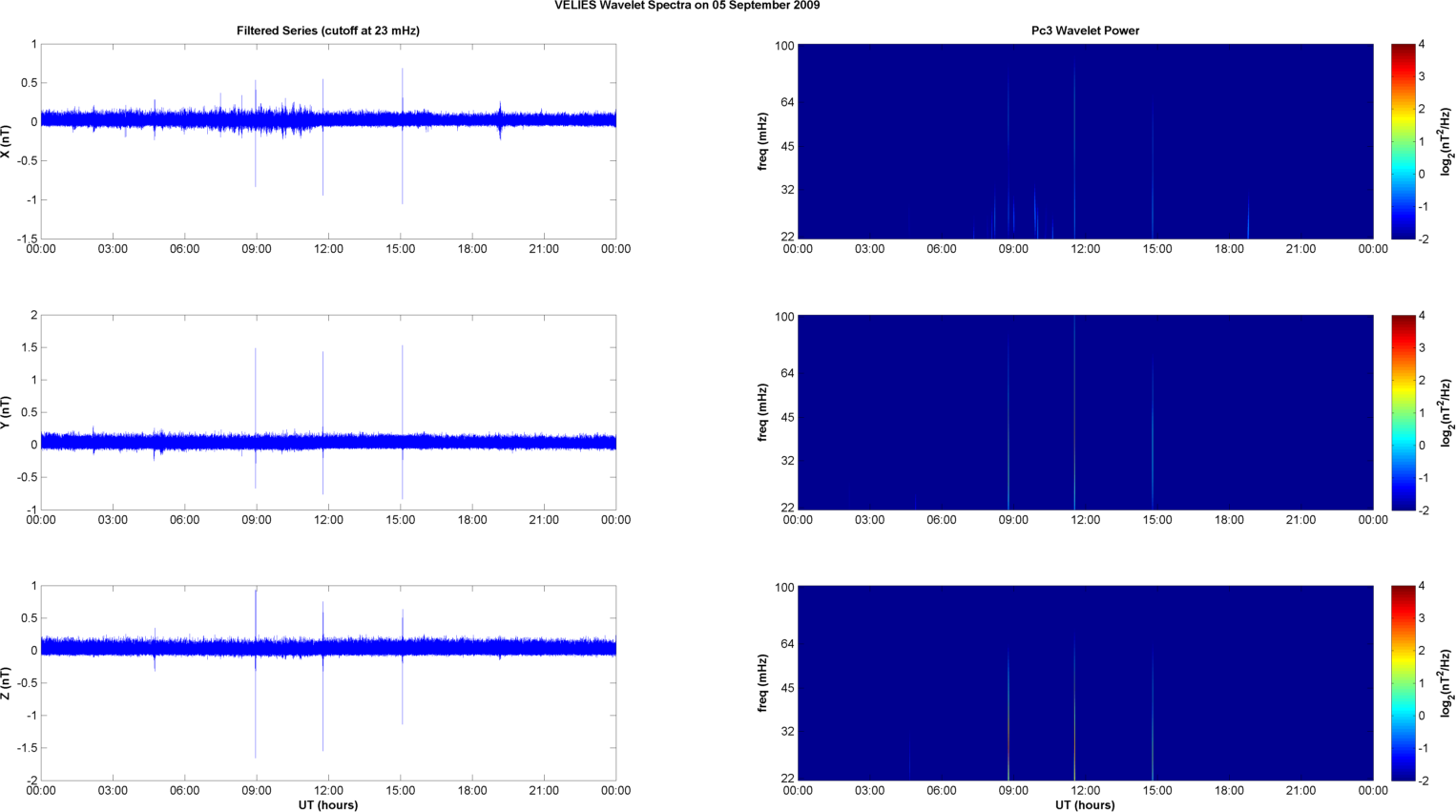Click the "0" tick on the middle colorbar
The width and height of the screenshot is (1456, 812).
click(1423, 445)
